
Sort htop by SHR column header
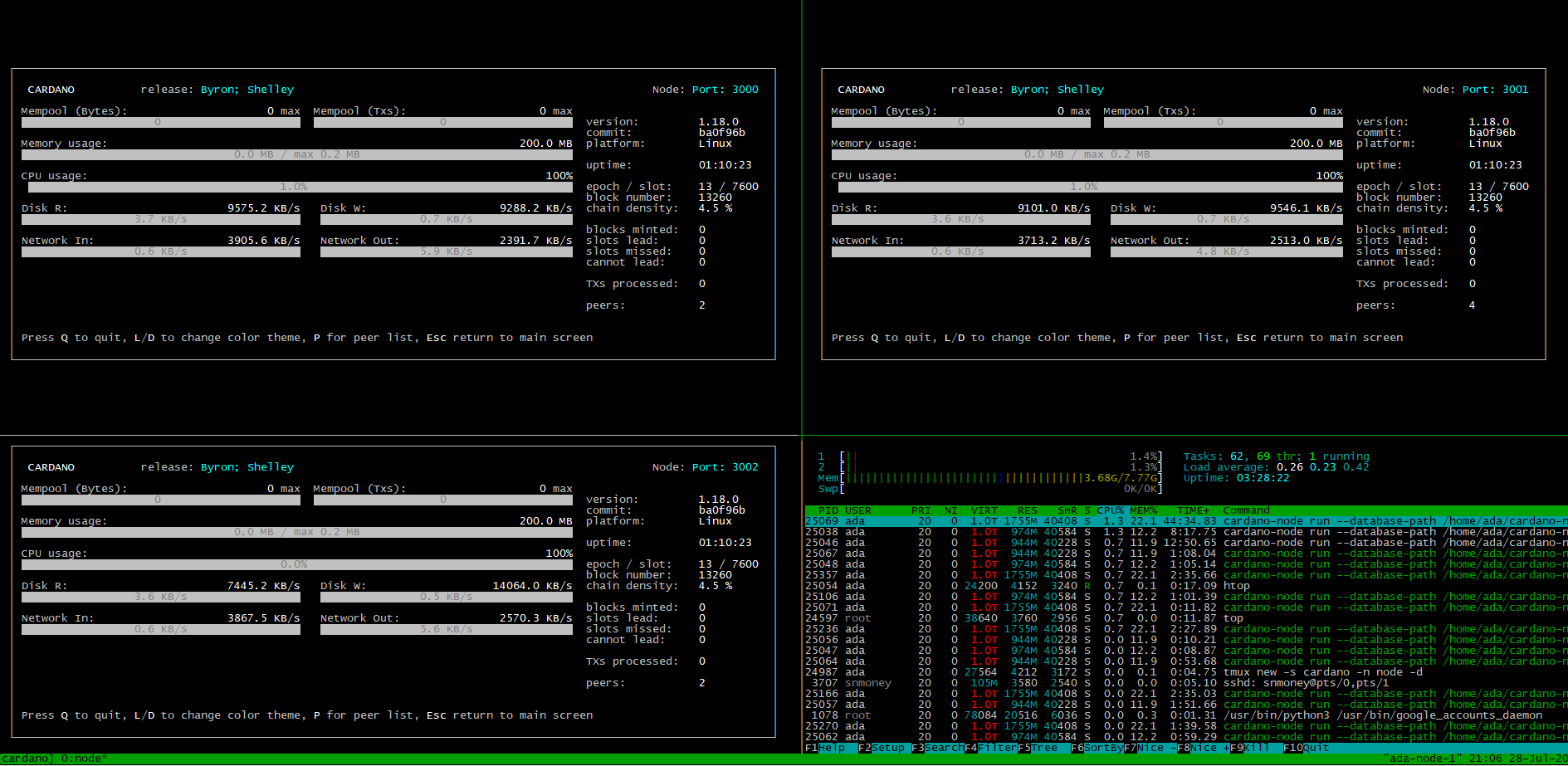[x=1067, y=510]
